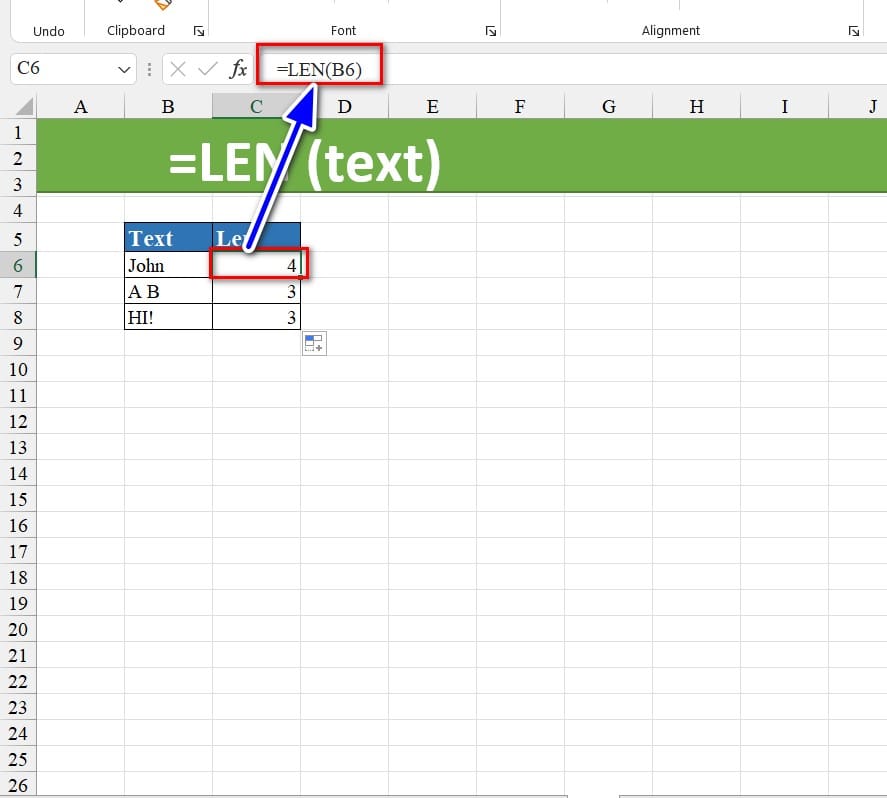Select the cell containing A B
Viewport: 887px width, 798px height.
tap(168, 291)
